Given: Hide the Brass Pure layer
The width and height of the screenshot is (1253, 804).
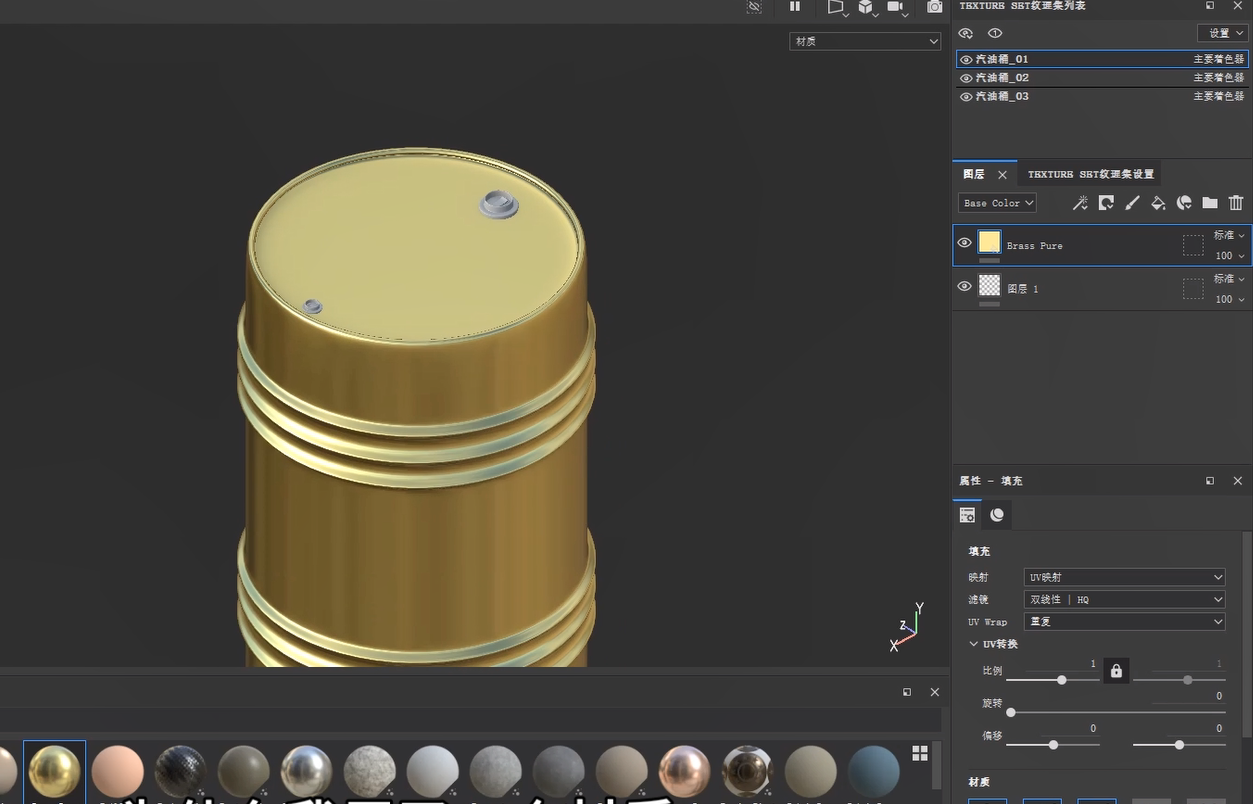Looking at the screenshot, I should [x=964, y=243].
